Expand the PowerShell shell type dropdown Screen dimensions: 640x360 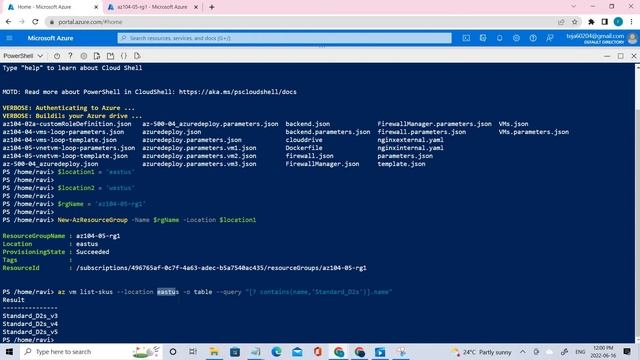(x=23, y=56)
